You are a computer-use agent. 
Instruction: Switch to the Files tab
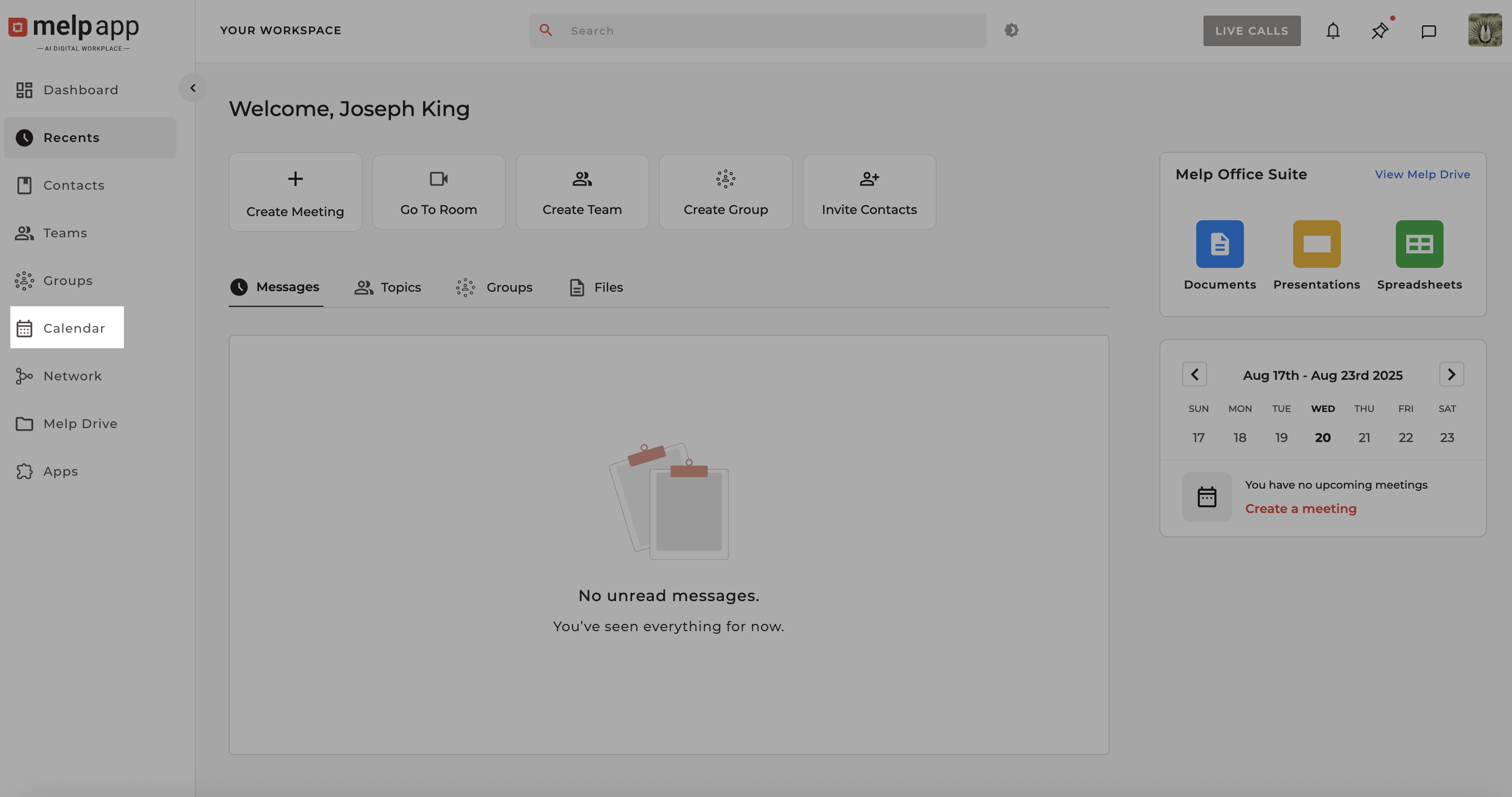tap(596, 288)
